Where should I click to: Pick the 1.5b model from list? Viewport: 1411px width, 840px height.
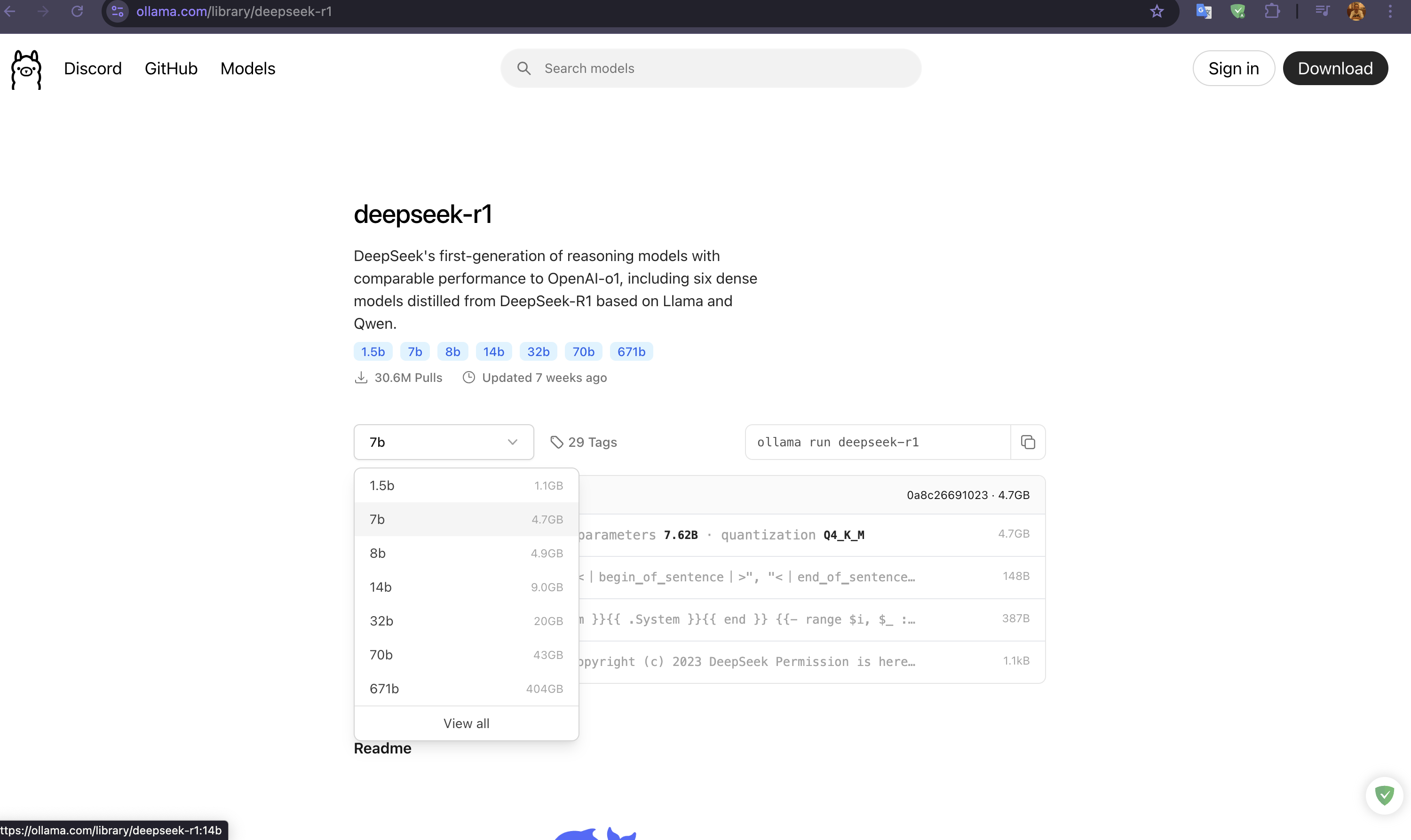pos(466,486)
